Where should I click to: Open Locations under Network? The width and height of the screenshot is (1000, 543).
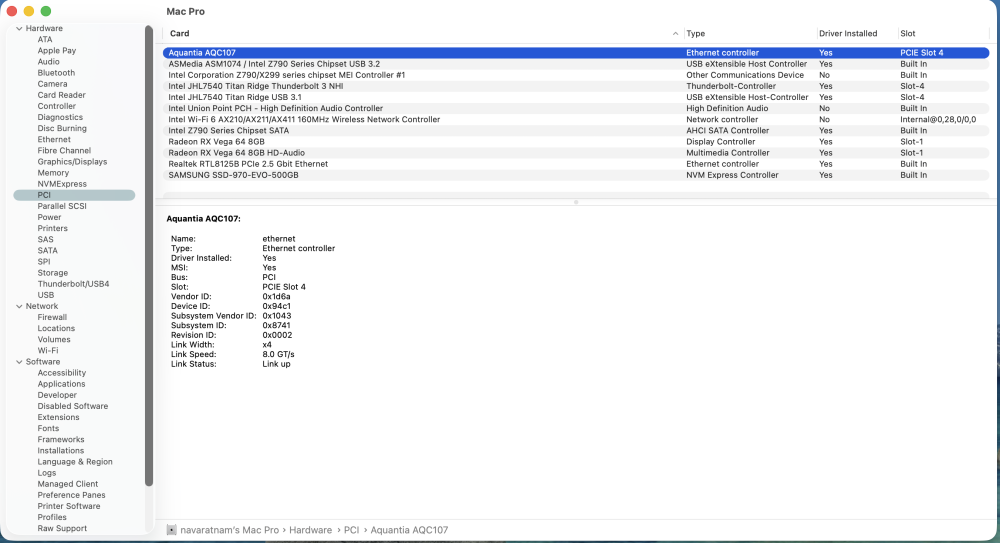tap(56, 329)
